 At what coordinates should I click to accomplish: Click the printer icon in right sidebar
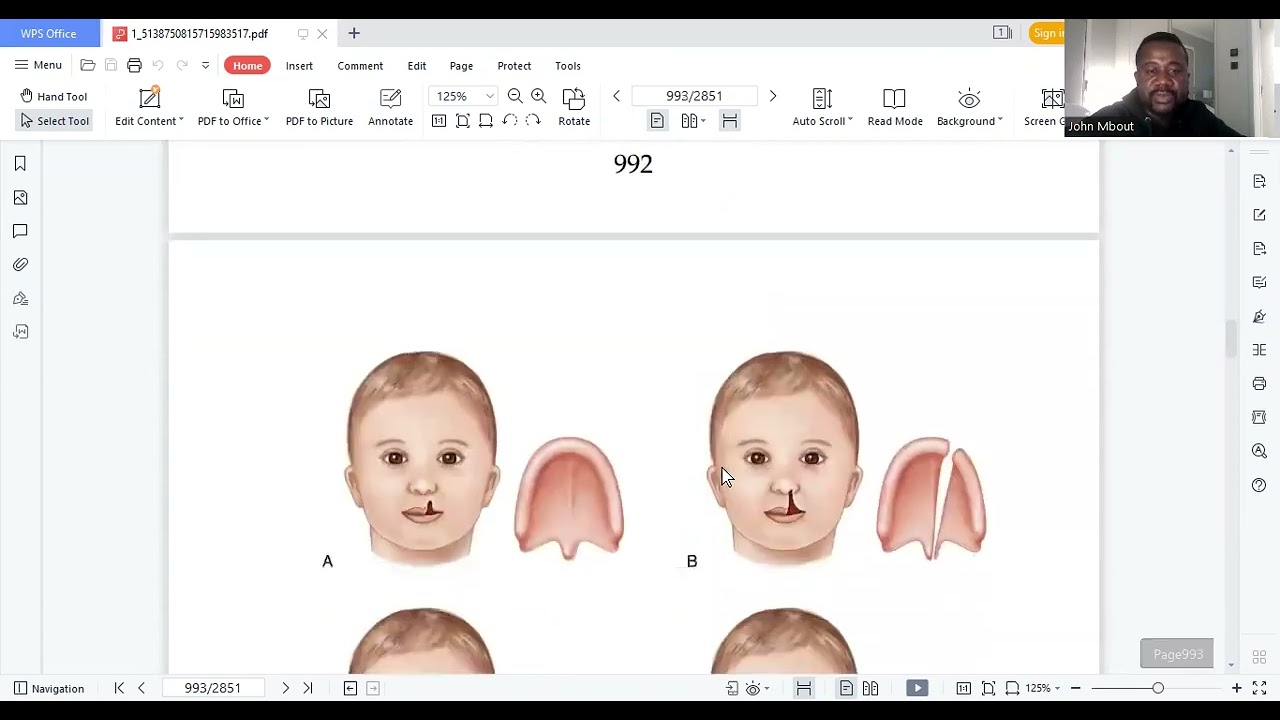point(1259,384)
